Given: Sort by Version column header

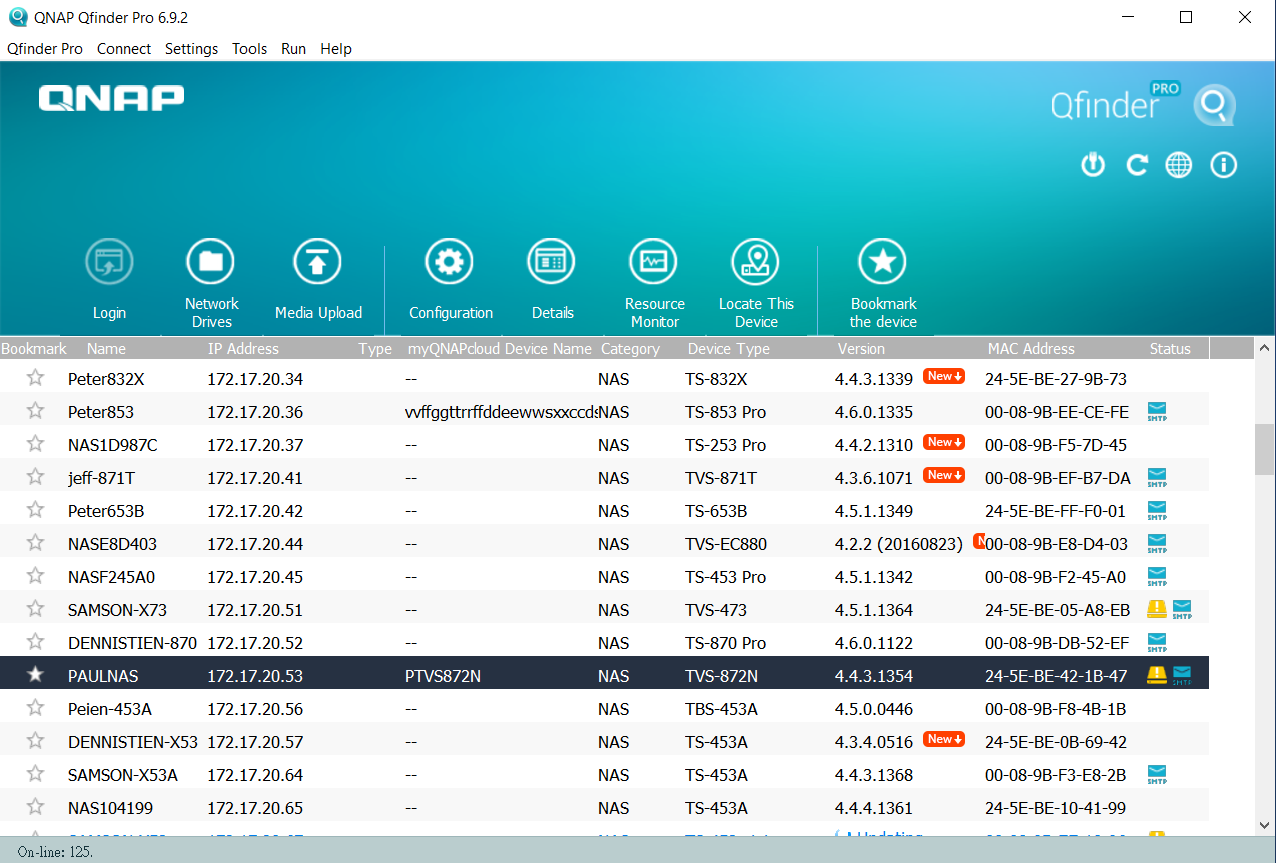Looking at the screenshot, I should [x=861, y=349].
